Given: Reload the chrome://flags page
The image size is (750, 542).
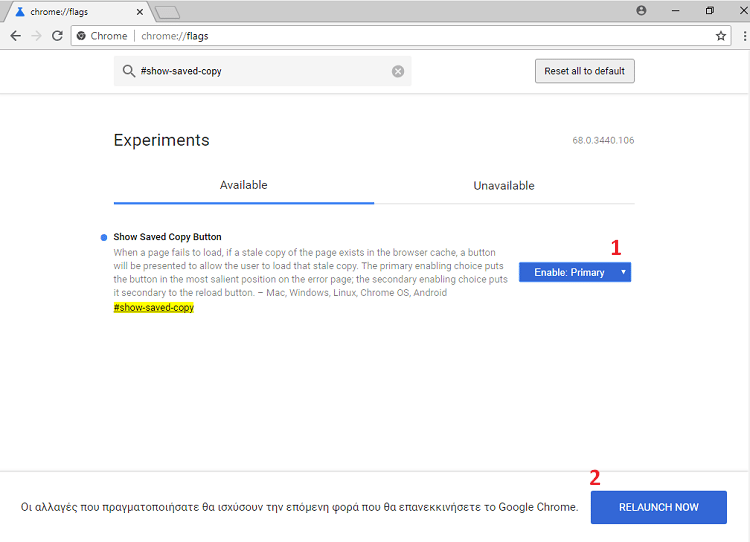Looking at the screenshot, I should 57,36.
